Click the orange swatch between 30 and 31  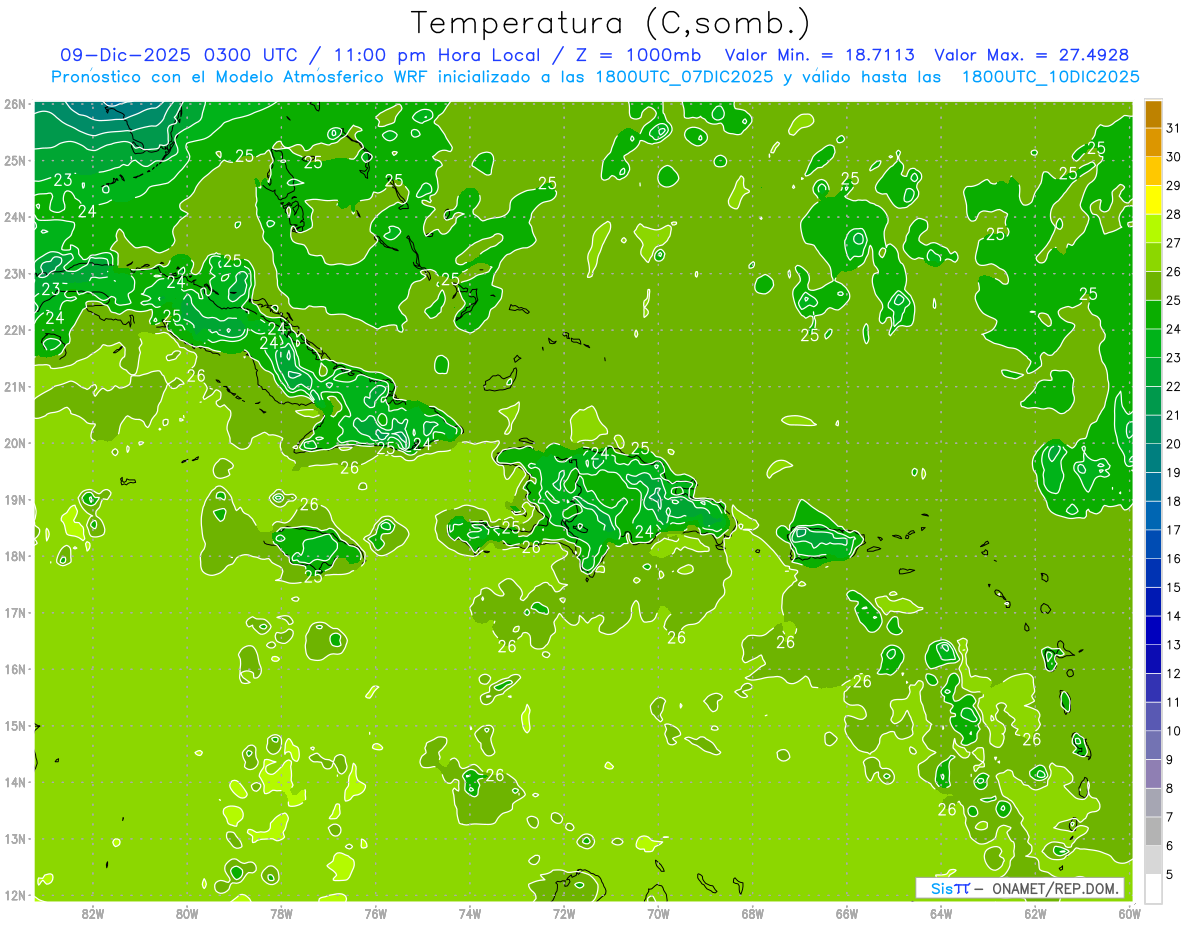(1153, 143)
